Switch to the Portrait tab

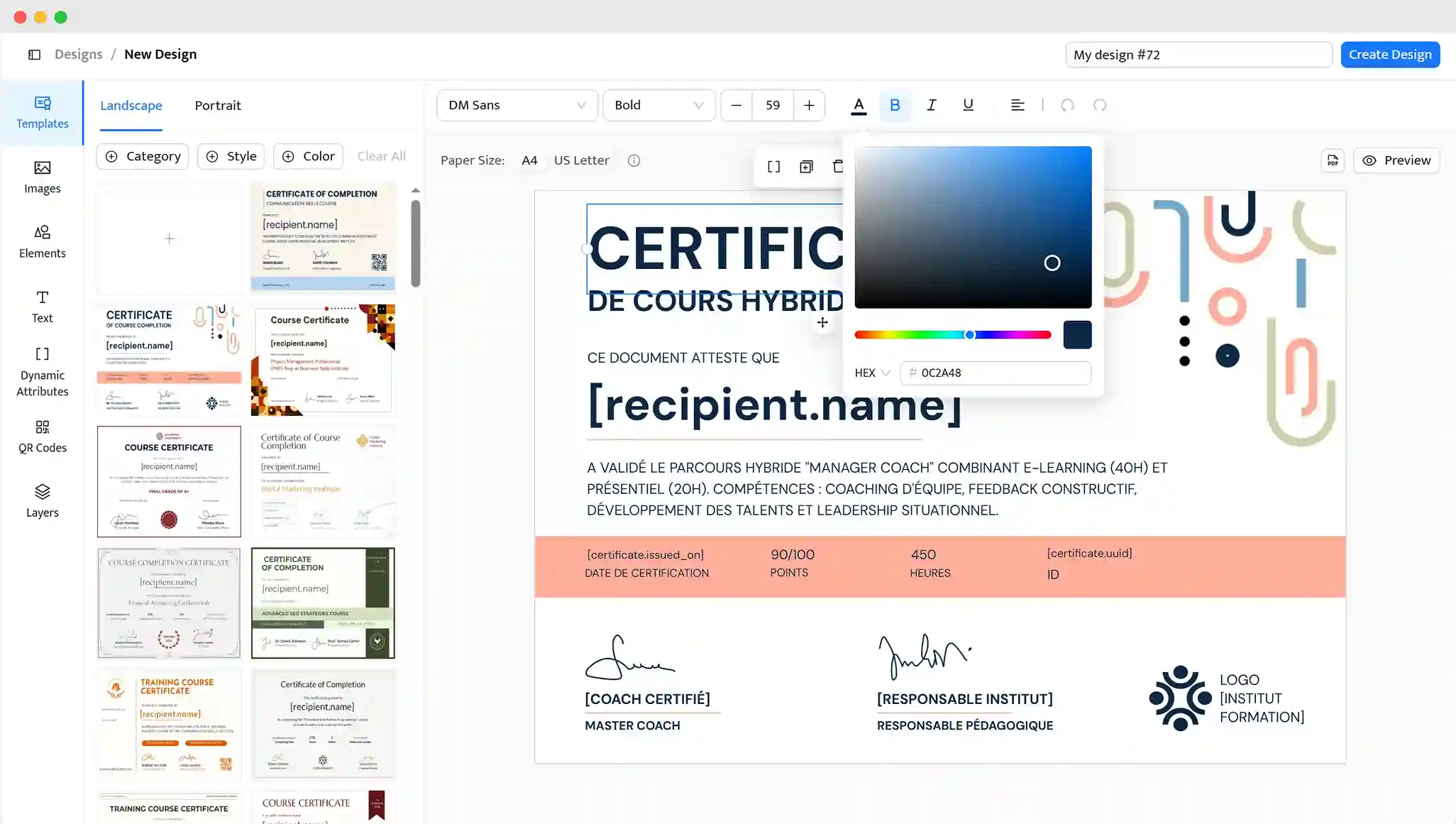pos(217,105)
